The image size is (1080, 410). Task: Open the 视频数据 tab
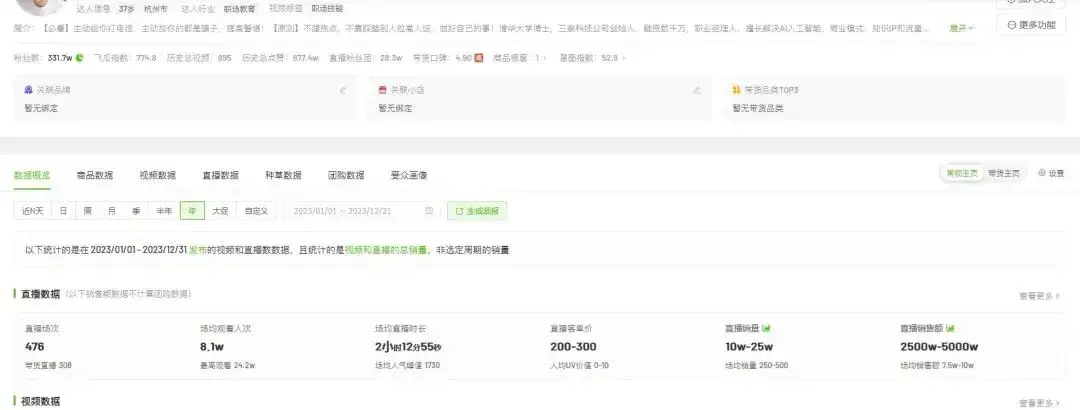click(x=158, y=175)
